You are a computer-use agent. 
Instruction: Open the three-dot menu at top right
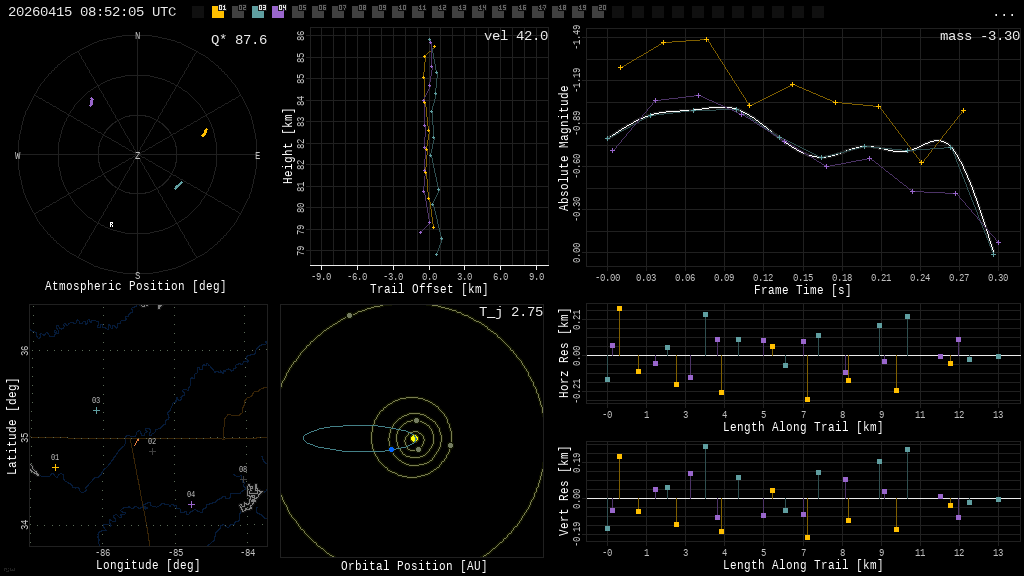point(1003,13)
